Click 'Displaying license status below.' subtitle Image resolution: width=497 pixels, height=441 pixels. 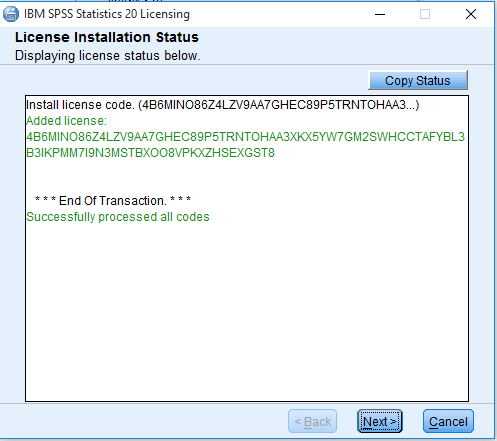coord(107,55)
